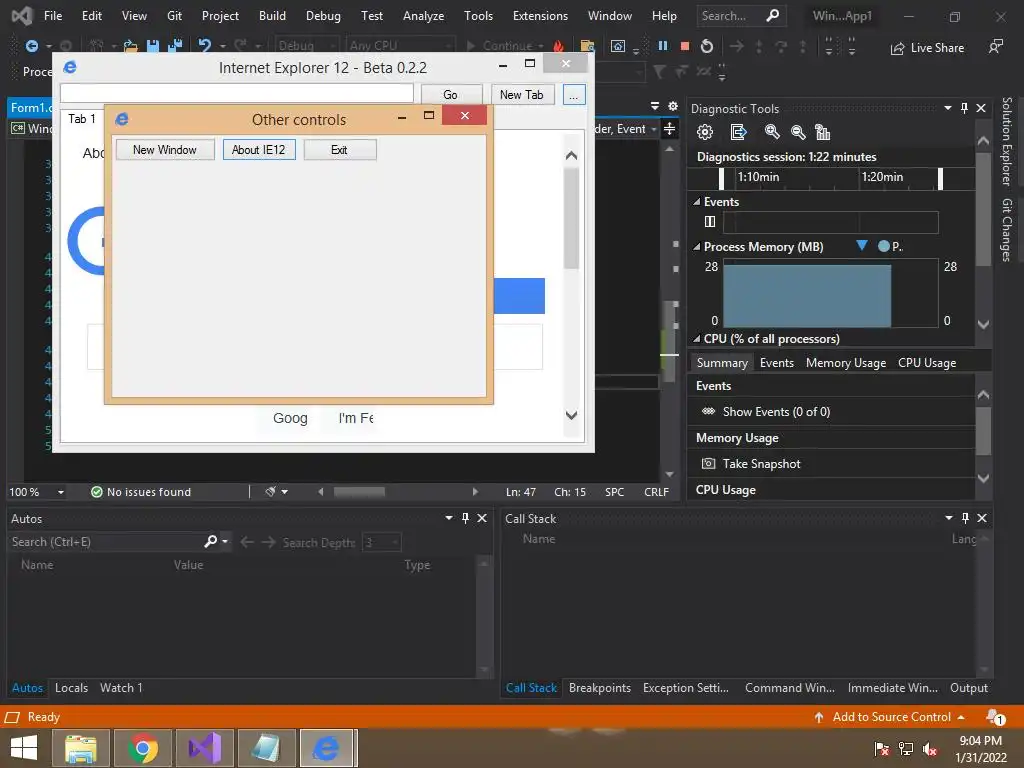Click the Windows Start button
Image resolution: width=1024 pixels, height=768 pixels.
coord(24,748)
